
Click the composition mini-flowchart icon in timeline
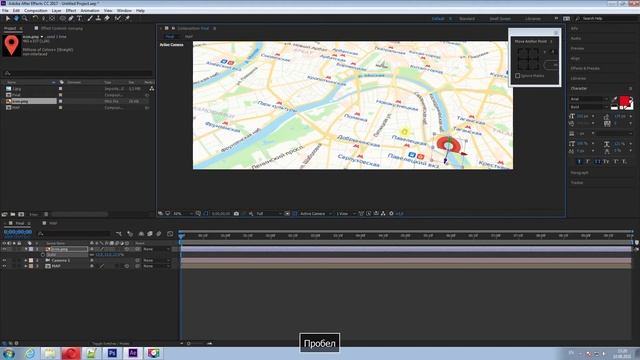point(119,234)
